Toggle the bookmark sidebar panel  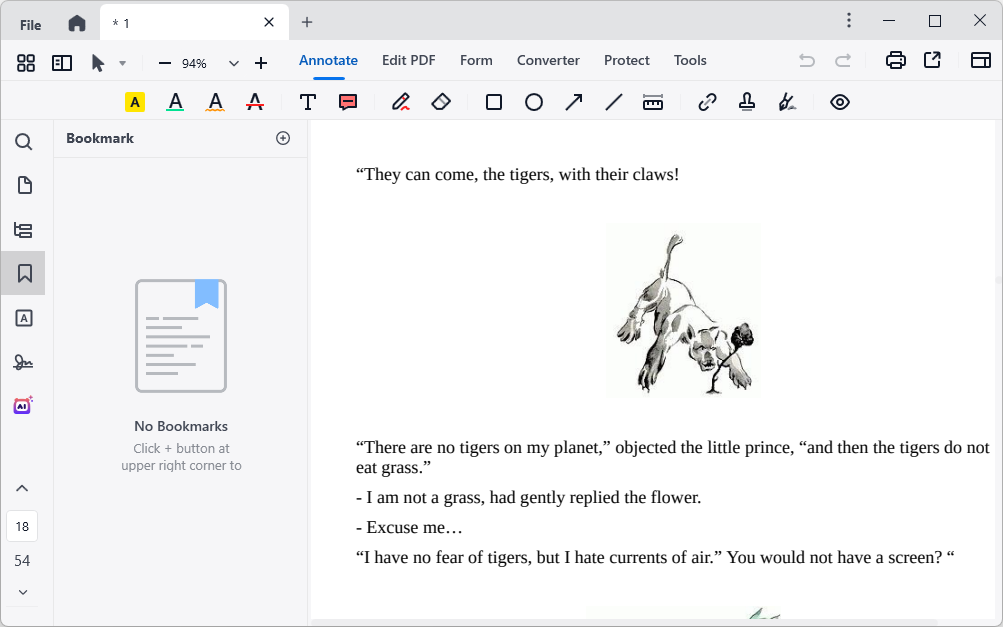24,273
